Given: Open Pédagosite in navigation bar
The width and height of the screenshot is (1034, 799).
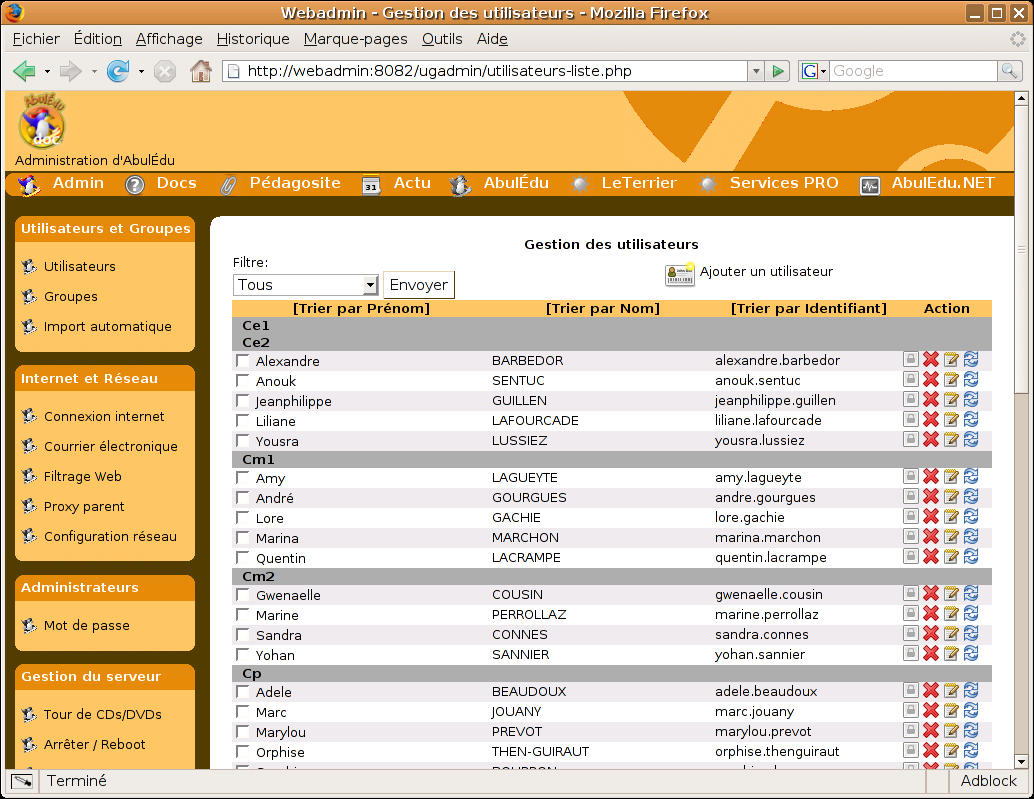Looking at the screenshot, I should click(x=295, y=183).
